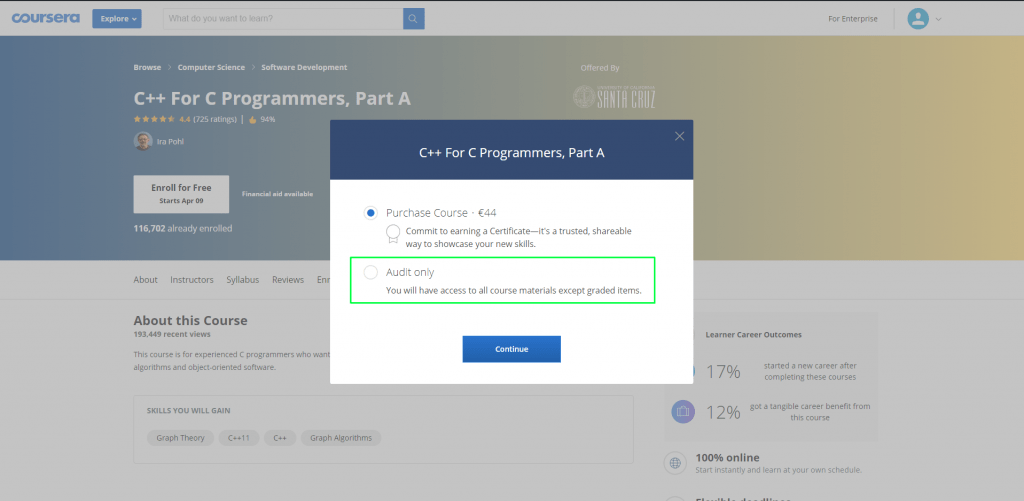Open instructor Ira Pohl's photo
This screenshot has width=1024, height=501.
pos(143,141)
